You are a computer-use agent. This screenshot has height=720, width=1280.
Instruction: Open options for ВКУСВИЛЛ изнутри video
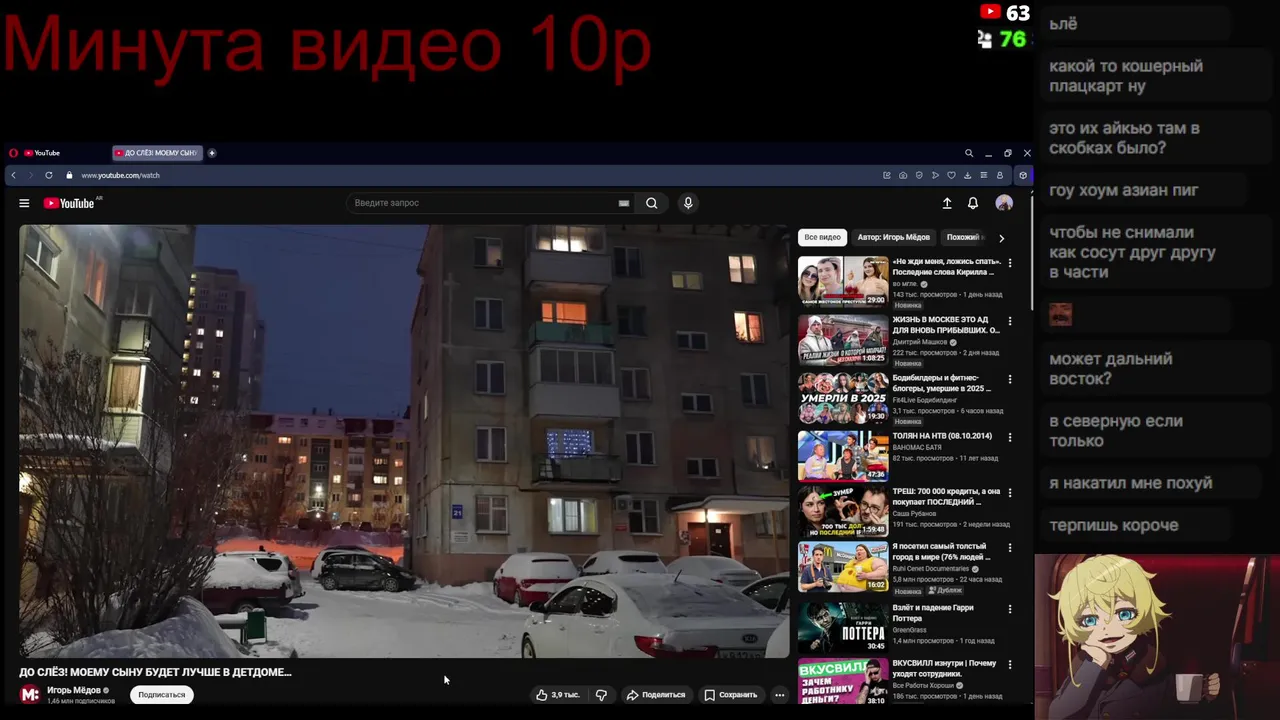pyautogui.click(x=1010, y=664)
